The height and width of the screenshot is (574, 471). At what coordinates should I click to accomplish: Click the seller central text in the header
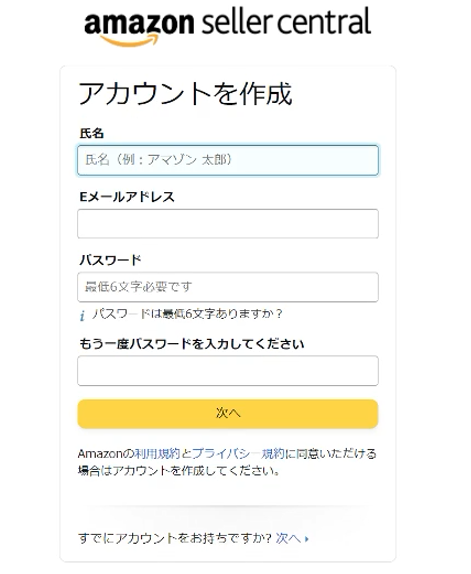(x=286, y=21)
